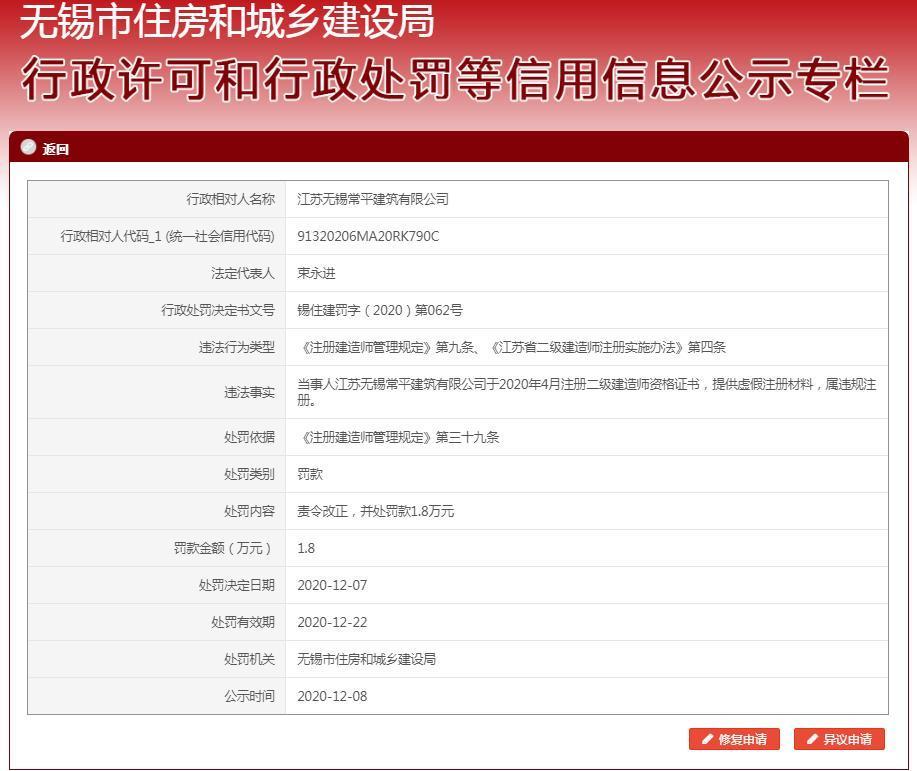Select document number 锡住建罚字（2020）第062号
917x771 pixels.
[380, 310]
